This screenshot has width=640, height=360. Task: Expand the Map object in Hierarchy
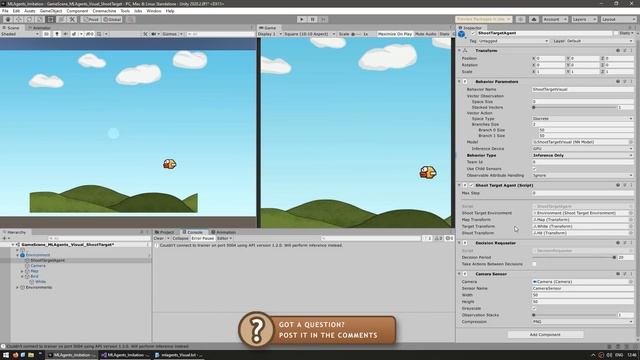point(22,271)
